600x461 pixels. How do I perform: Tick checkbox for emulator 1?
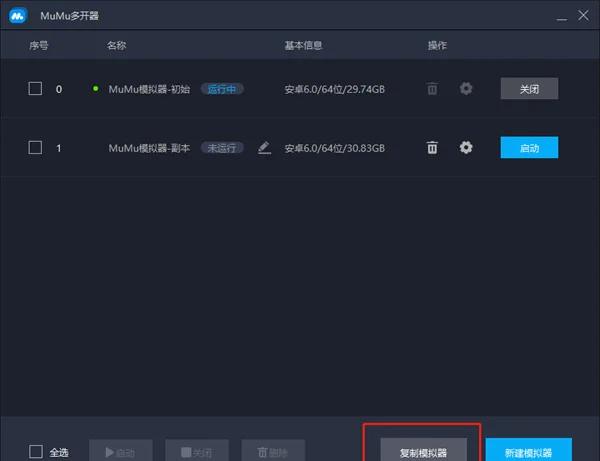click(x=35, y=148)
